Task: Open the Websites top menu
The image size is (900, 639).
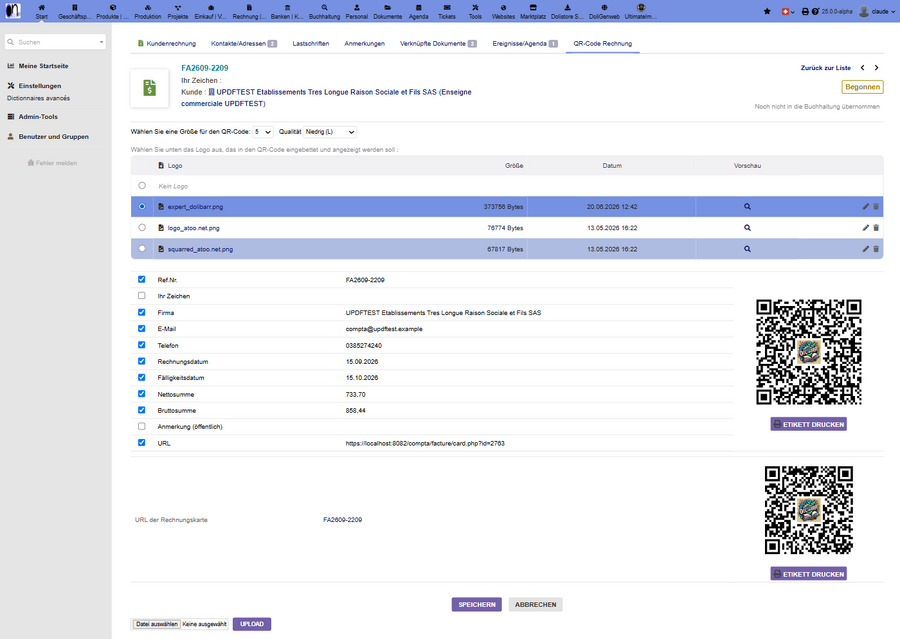Action: pos(503,11)
